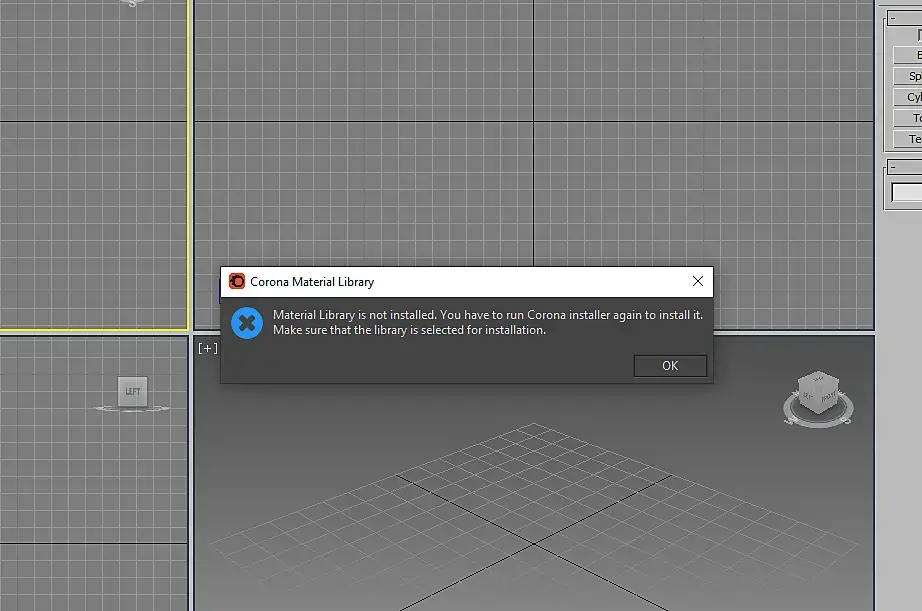Click the Cylinder (Cyl) object button

click(908, 97)
